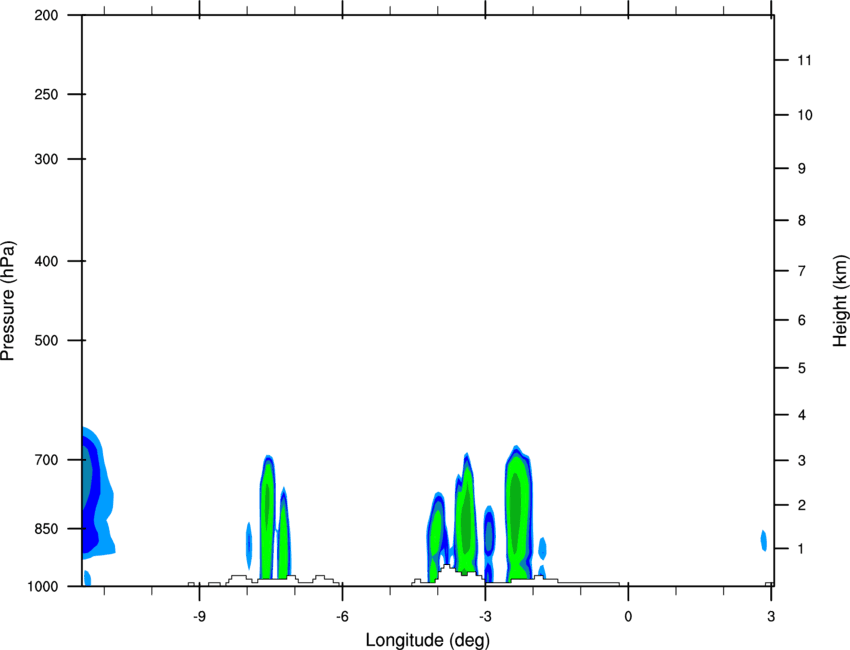
Task: Click the -9 longitude tick label
Action: click(x=199, y=617)
